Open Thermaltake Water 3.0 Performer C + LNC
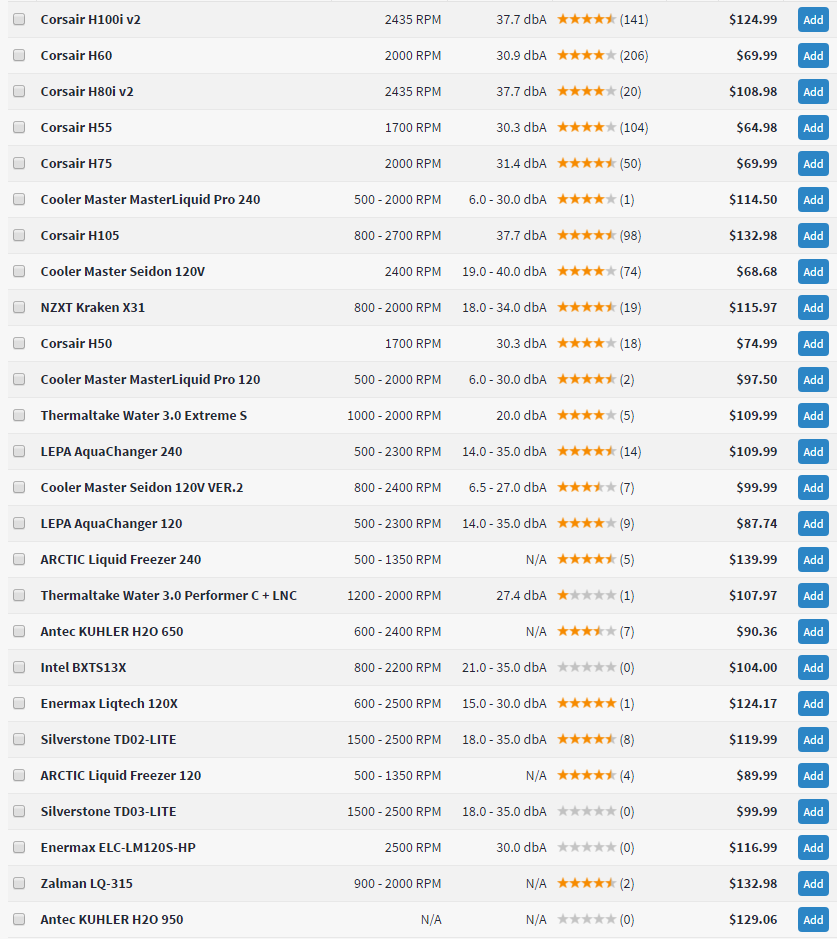 pos(169,595)
